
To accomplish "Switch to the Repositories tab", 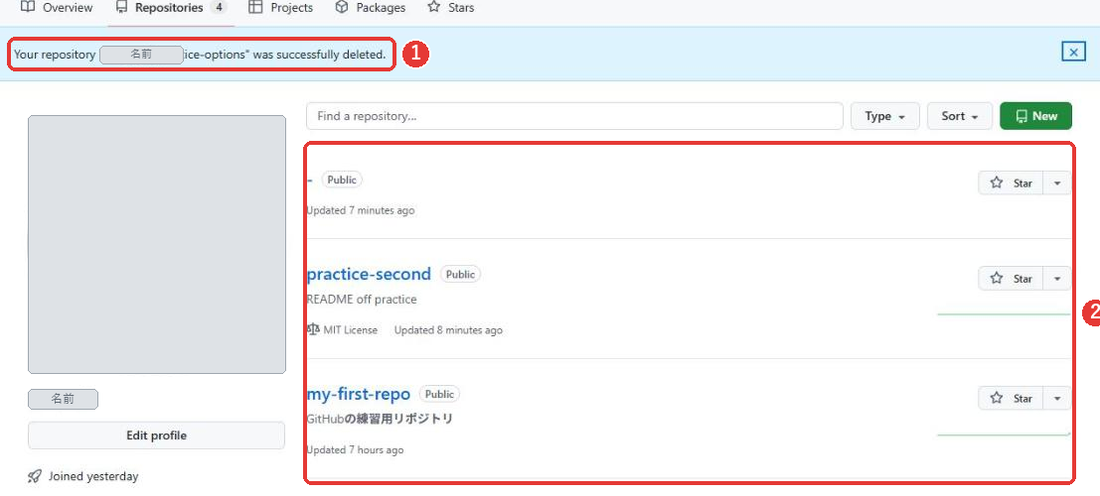I will (171, 8).
